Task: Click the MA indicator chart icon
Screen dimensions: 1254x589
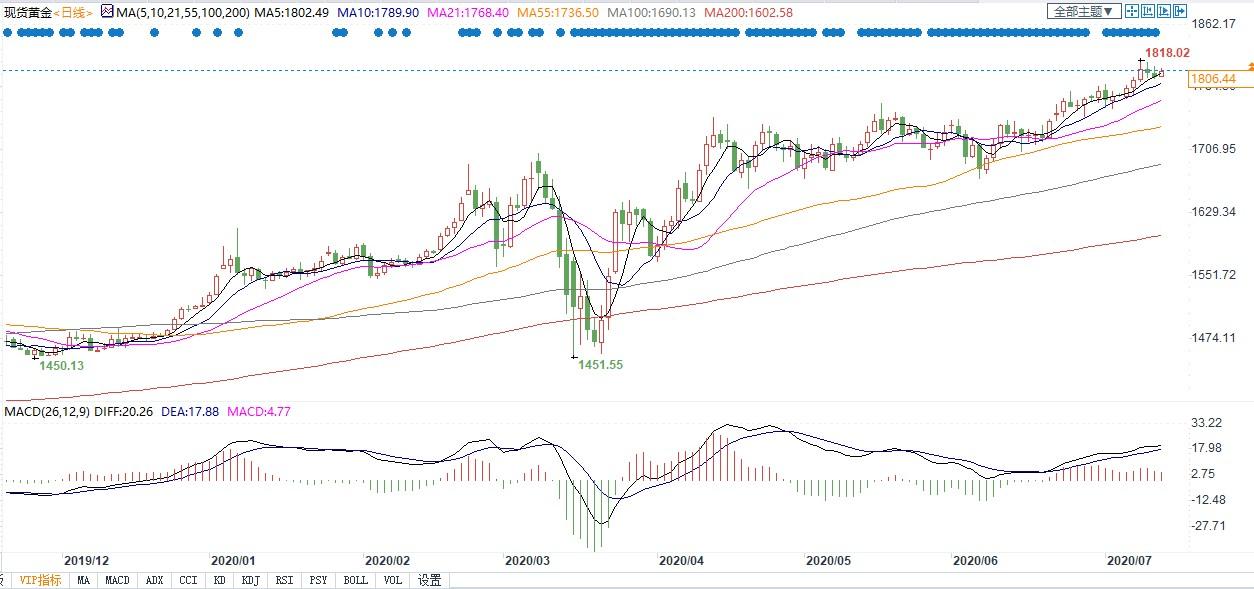Action: pyautogui.click(x=106, y=12)
